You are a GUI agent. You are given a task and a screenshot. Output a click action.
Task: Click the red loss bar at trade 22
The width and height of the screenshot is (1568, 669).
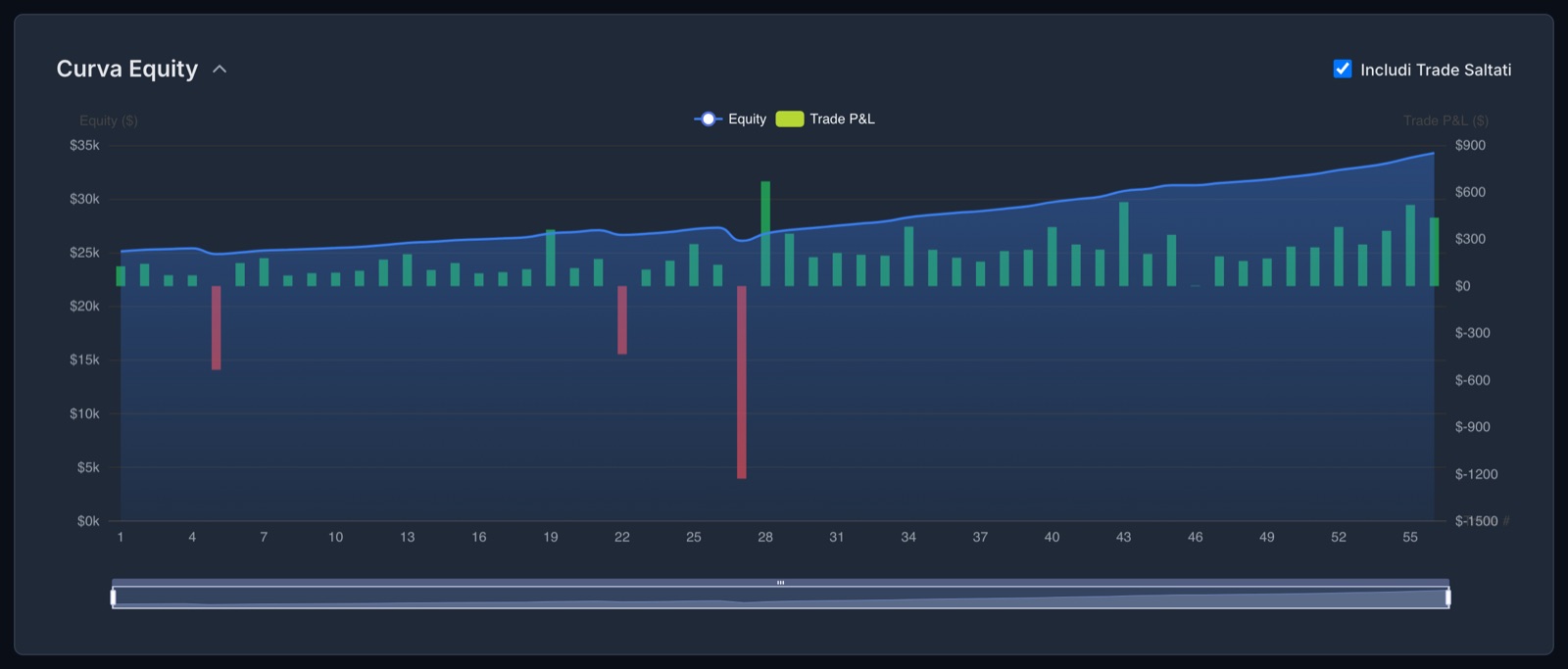[622, 319]
